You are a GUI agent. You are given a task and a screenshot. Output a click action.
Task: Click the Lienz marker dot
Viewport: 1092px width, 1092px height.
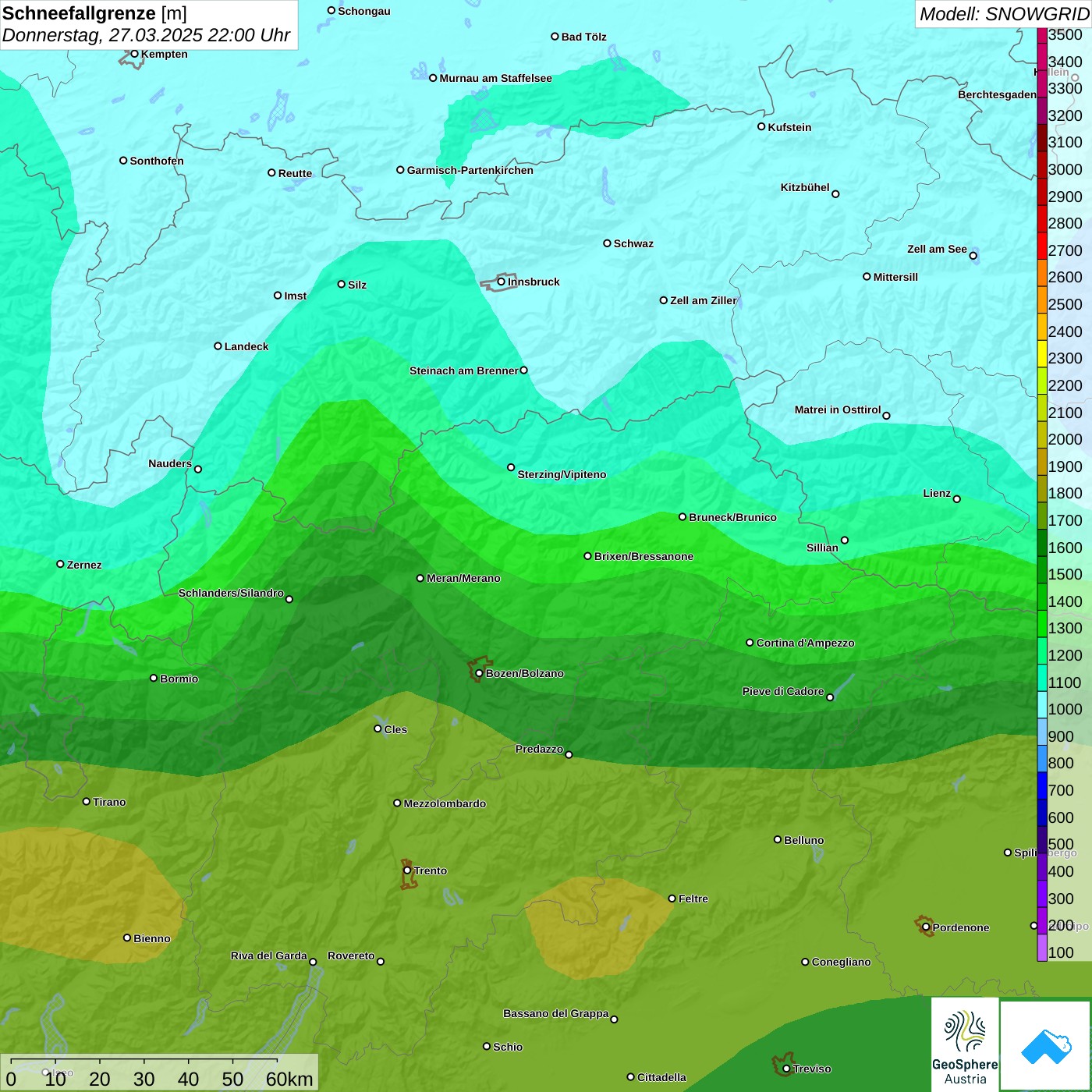pyautogui.click(x=957, y=499)
